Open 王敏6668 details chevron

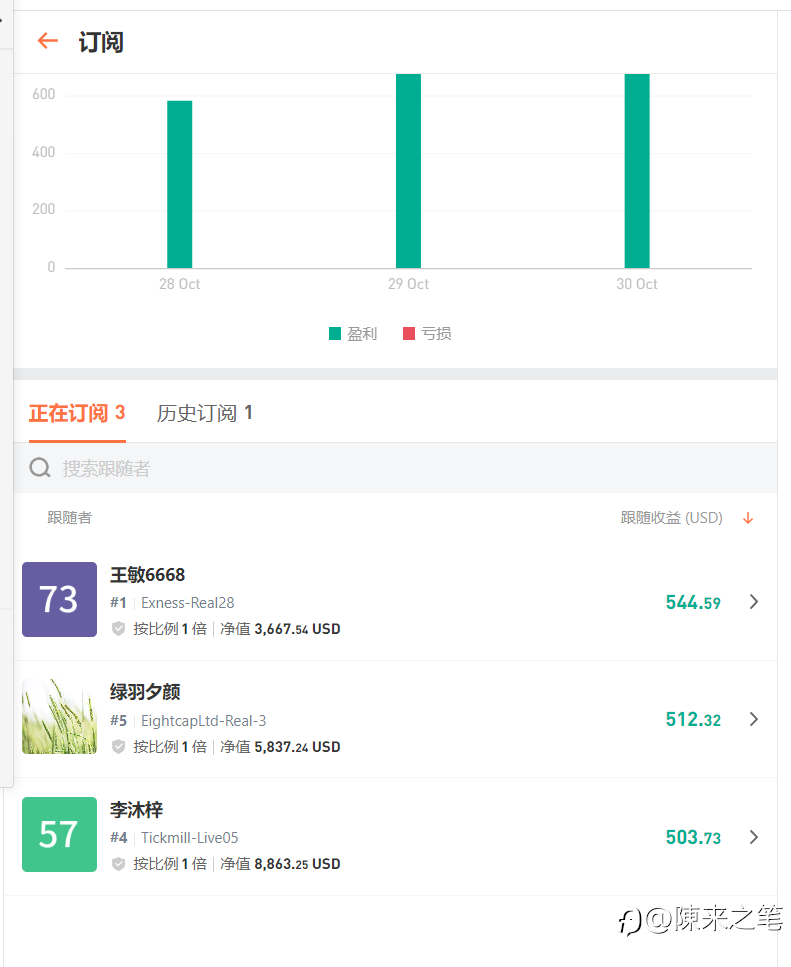753,602
